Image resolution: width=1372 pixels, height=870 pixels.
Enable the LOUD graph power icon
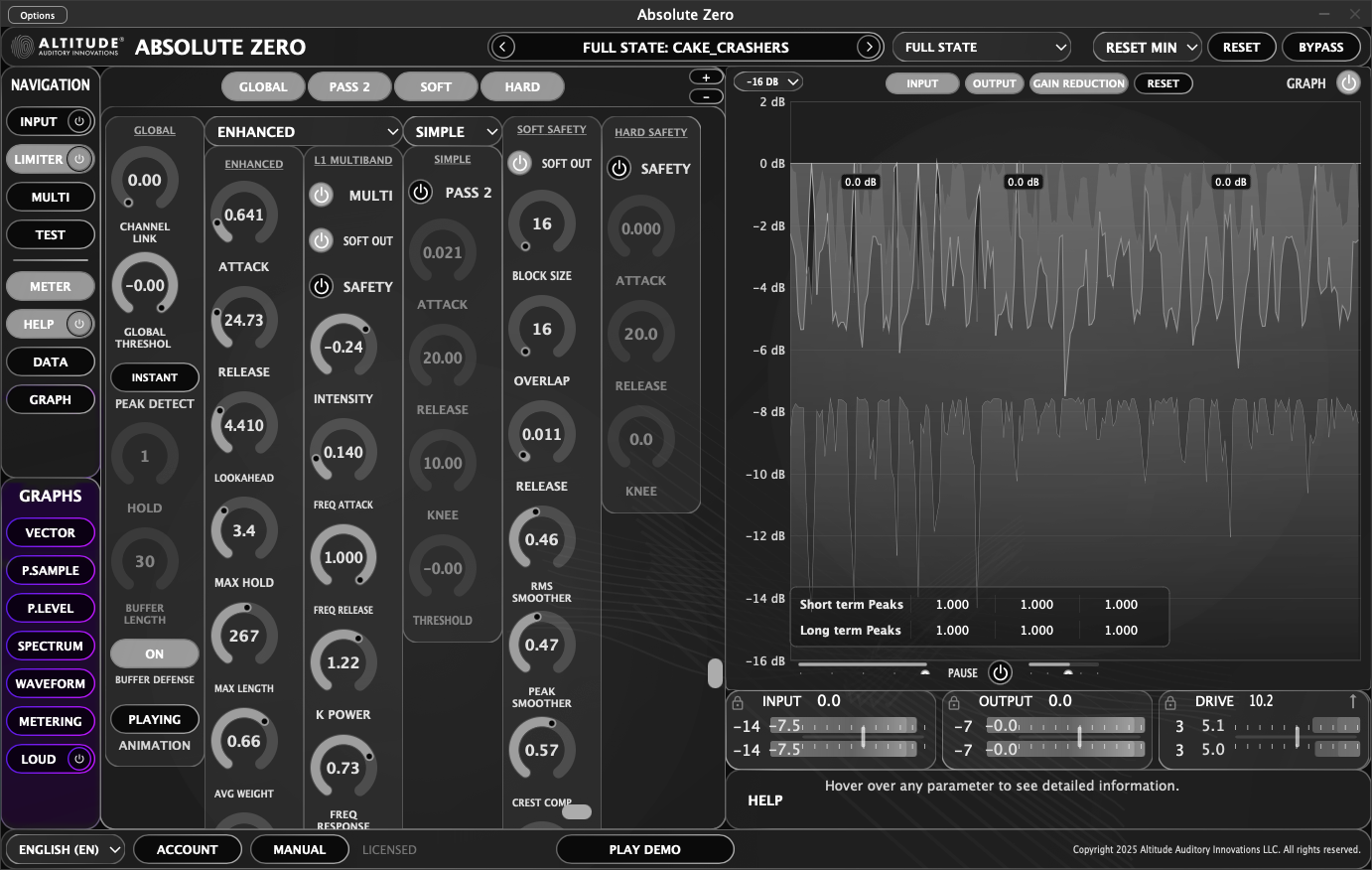(x=77, y=759)
